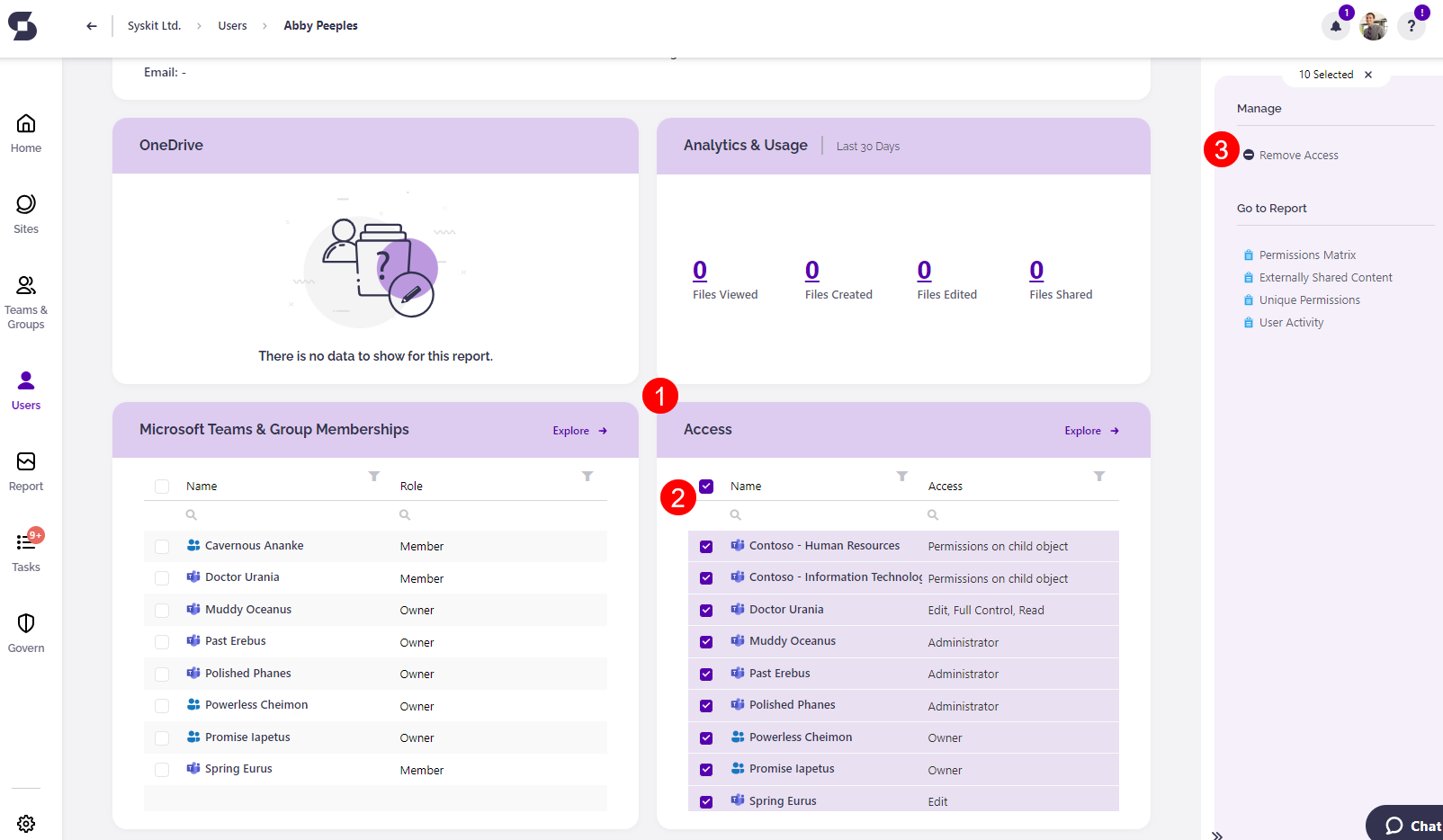Open filter for the Access column

pos(1098,476)
